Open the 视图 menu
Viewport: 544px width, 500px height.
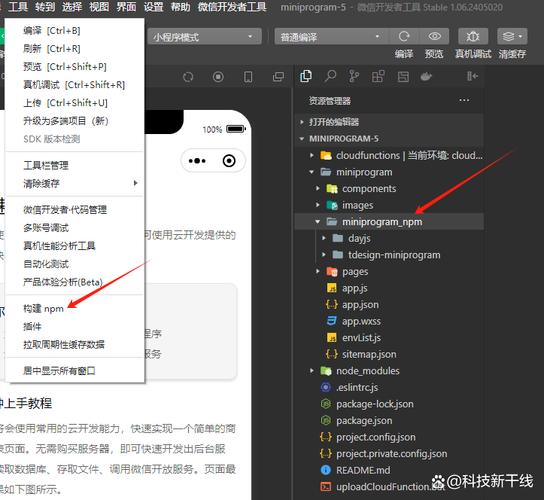tap(99, 7)
